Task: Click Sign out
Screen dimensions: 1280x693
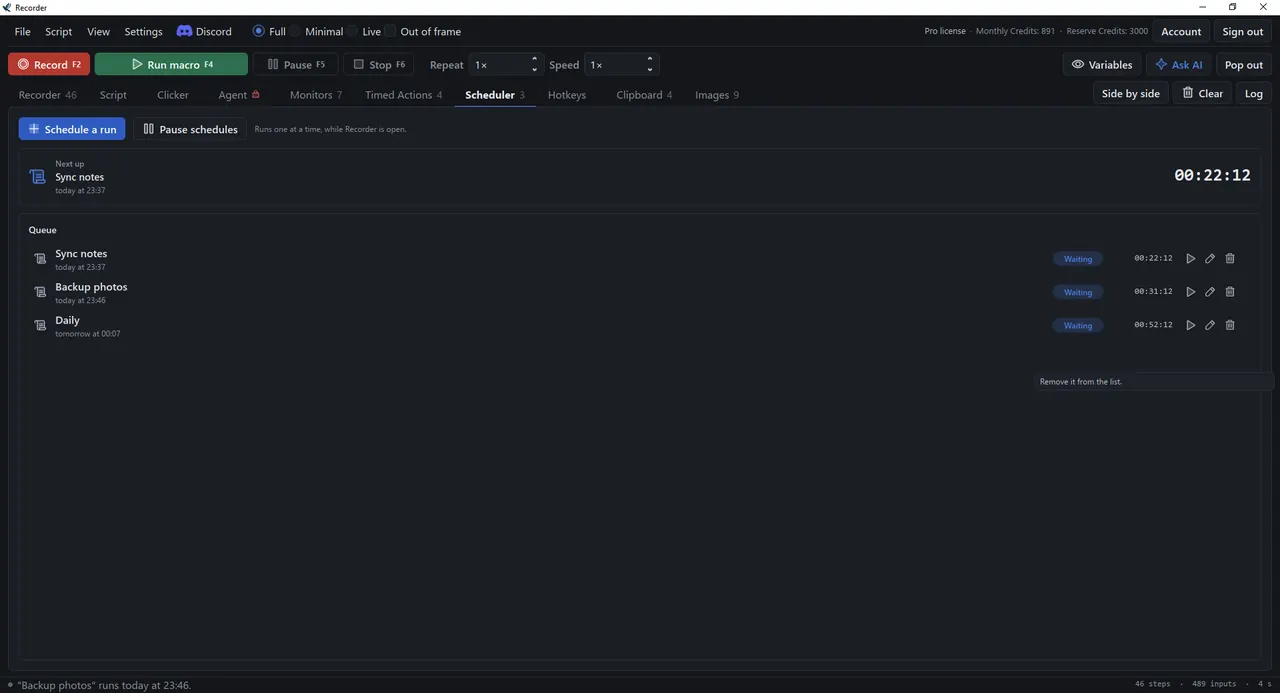Action: 1242,31
